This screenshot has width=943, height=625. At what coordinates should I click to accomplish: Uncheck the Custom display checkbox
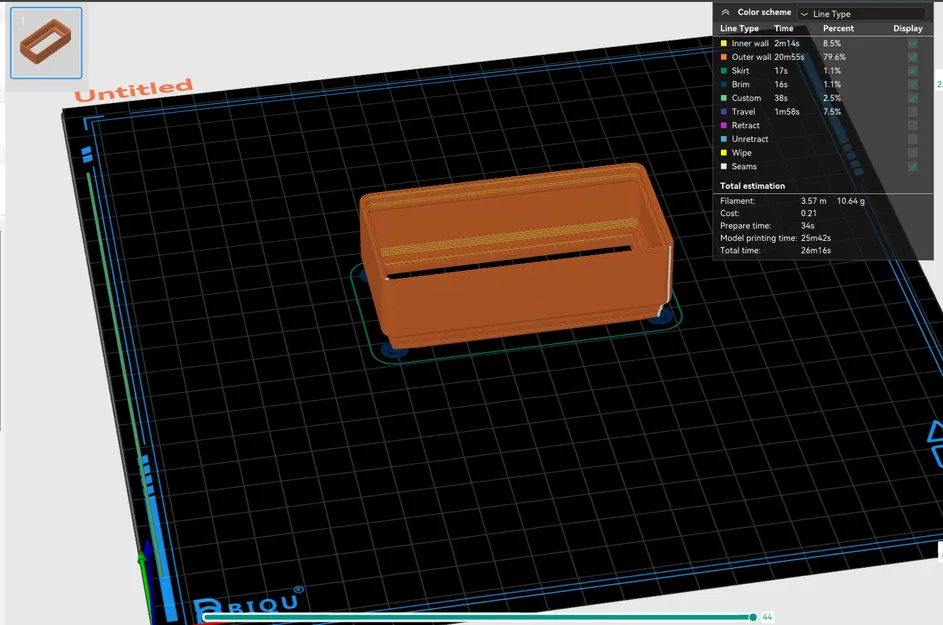tap(912, 98)
